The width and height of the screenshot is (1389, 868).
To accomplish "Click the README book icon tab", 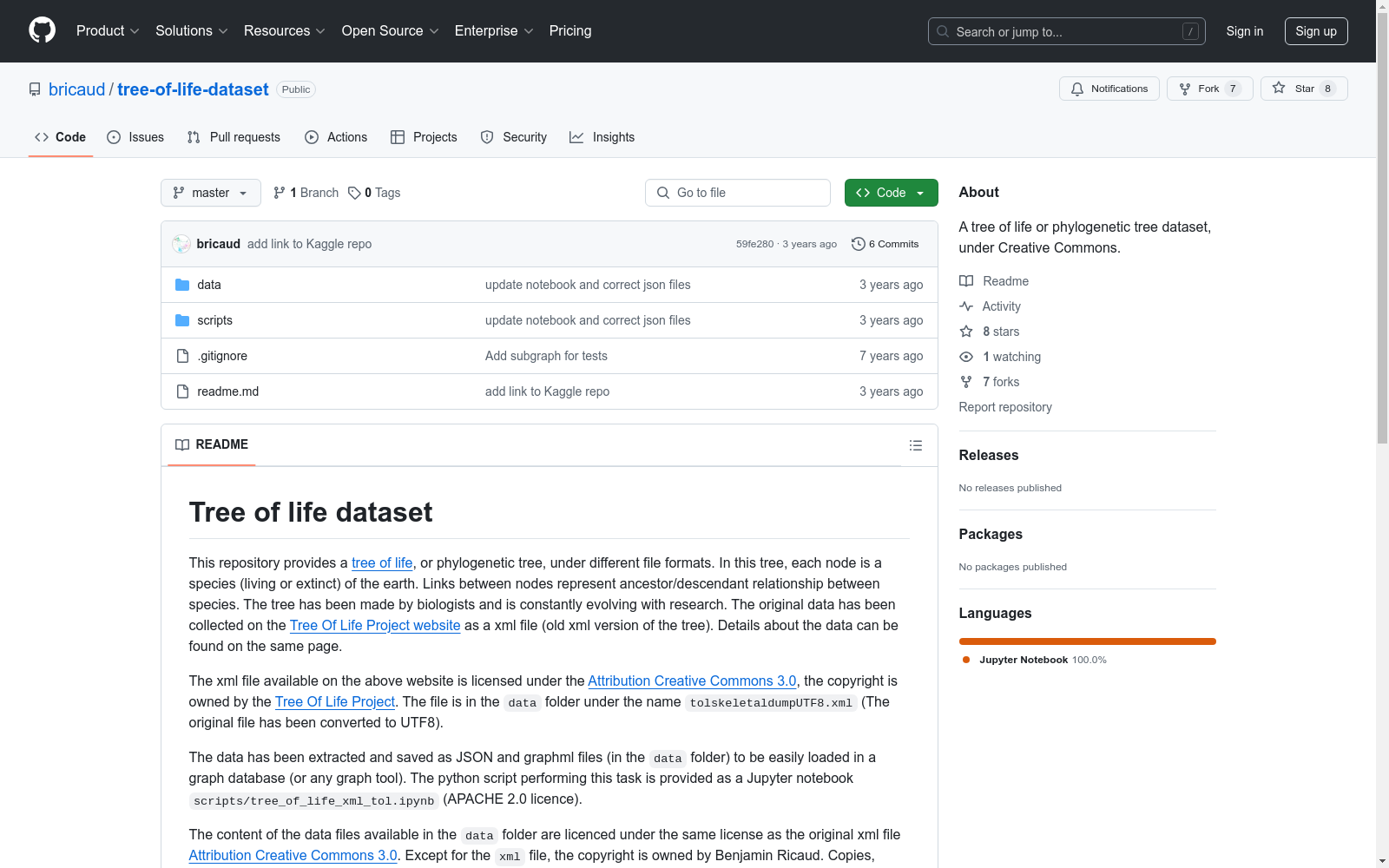I will pos(182,444).
